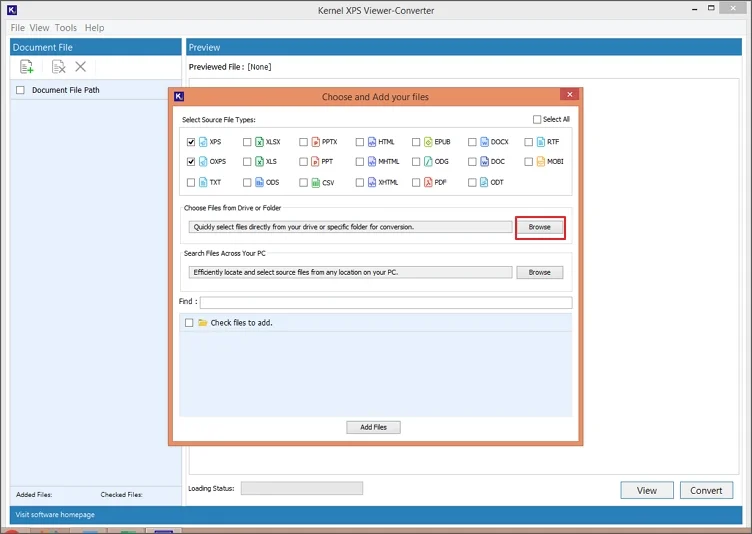Check the Document File Path checkbox
The width and height of the screenshot is (752, 534).
coord(20,90)
